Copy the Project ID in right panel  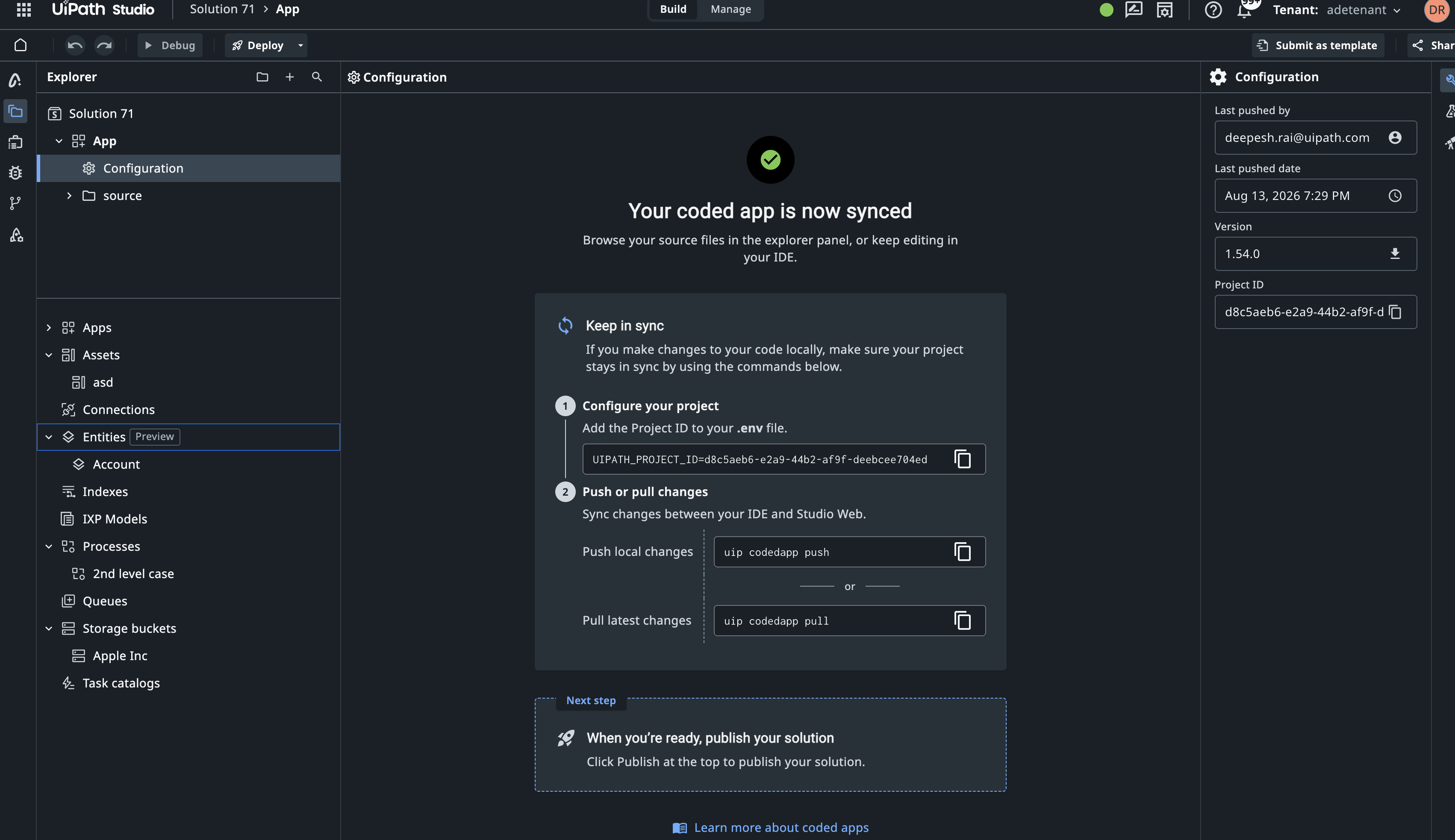coord(1395,312)
